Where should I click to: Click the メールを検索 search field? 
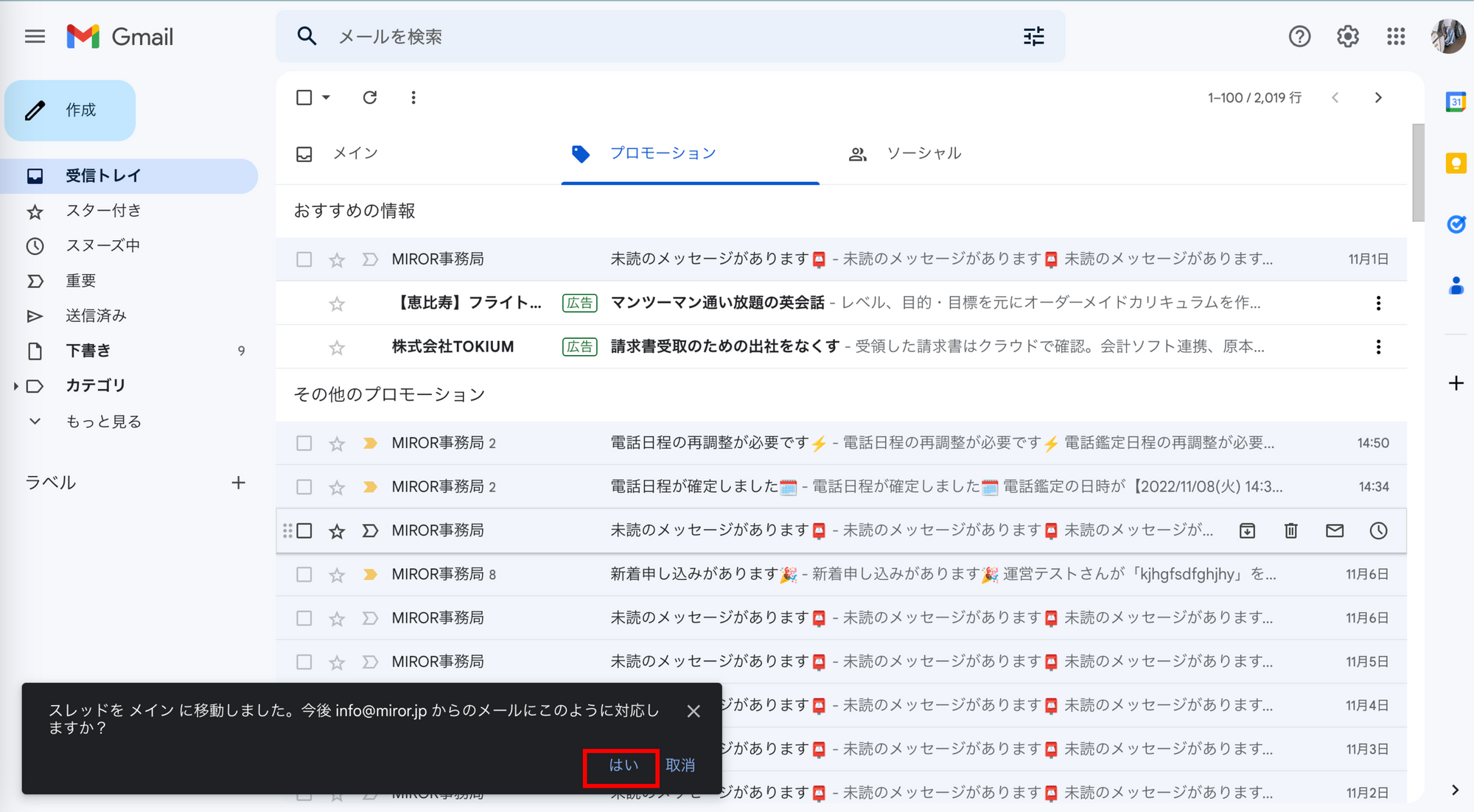(x=671, y=36)
